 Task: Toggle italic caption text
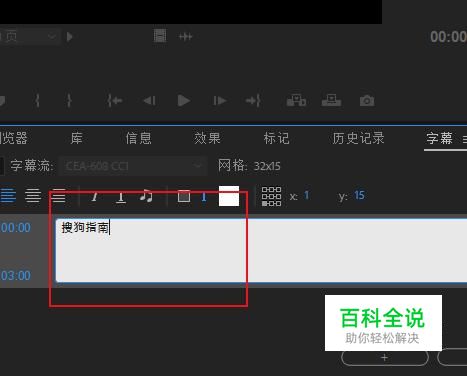coord(95,196)
